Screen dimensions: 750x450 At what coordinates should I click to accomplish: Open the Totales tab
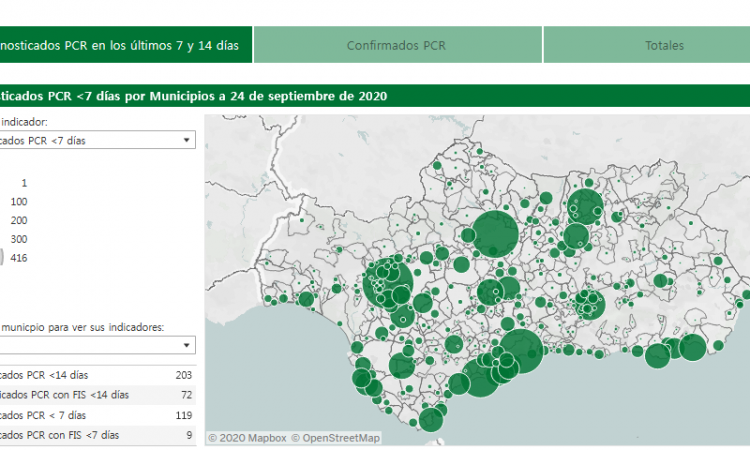664,46
